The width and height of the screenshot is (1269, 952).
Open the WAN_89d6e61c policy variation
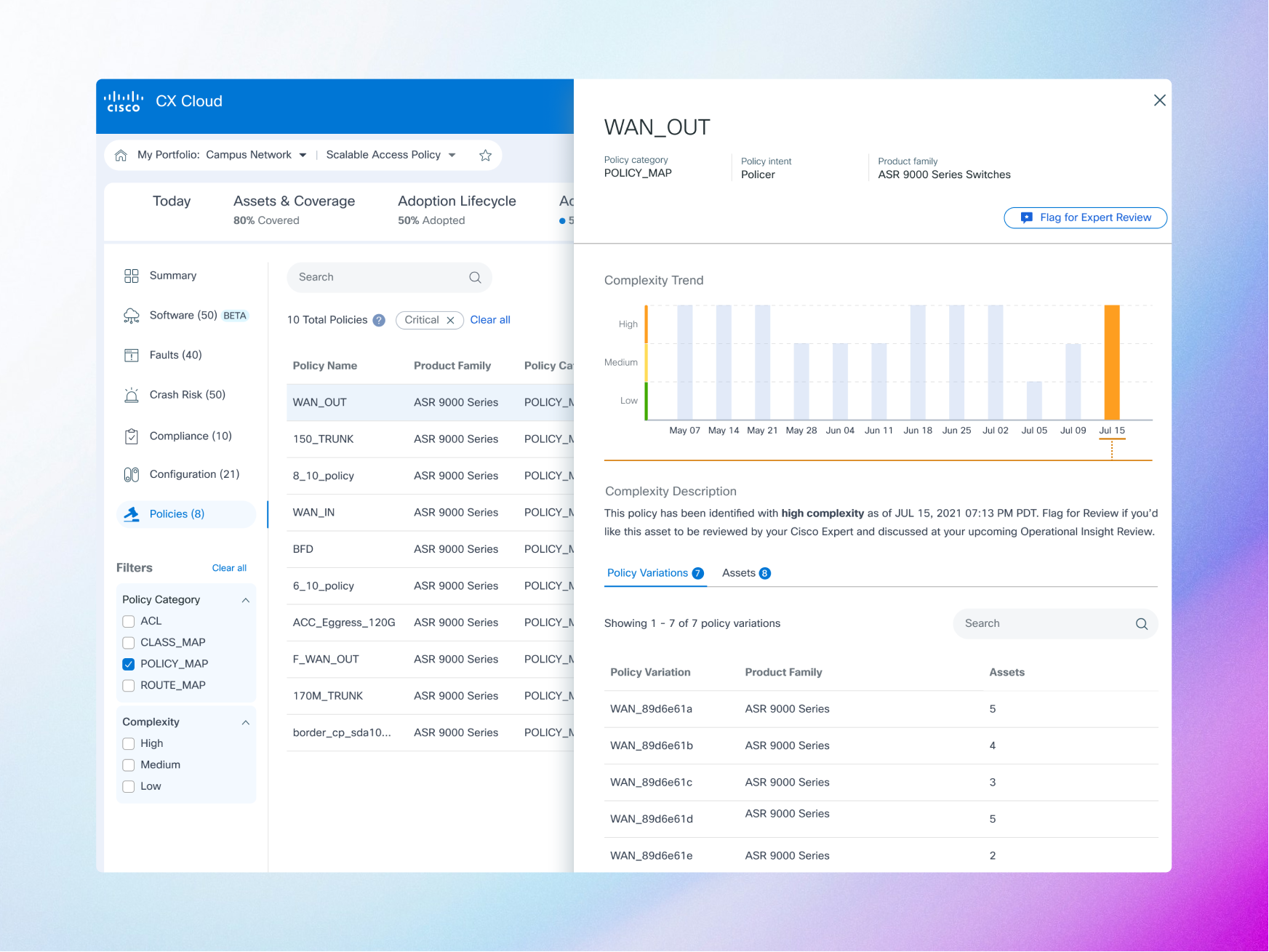click(881, 783)
